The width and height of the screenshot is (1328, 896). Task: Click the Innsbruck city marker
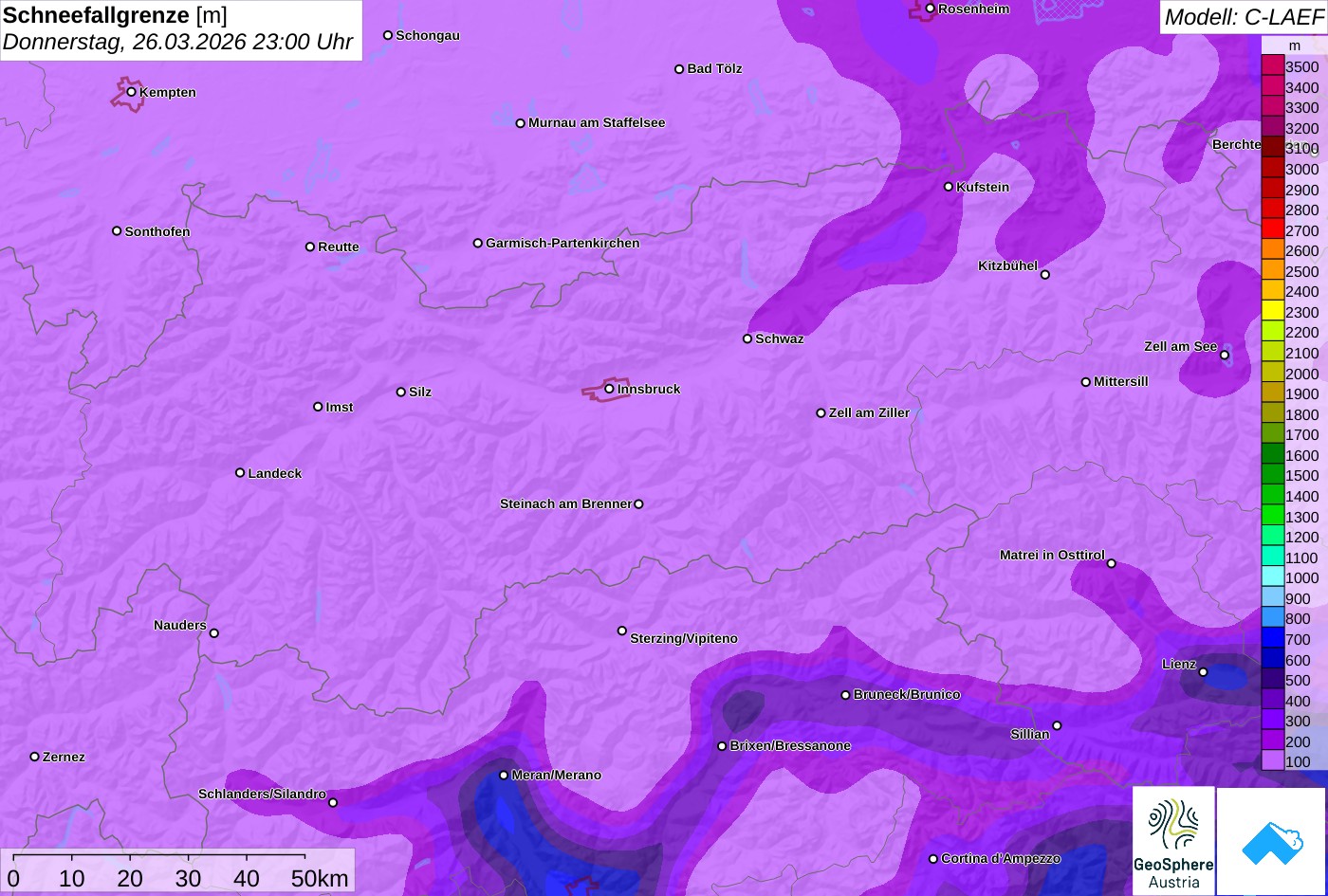(x=609, y=389)
